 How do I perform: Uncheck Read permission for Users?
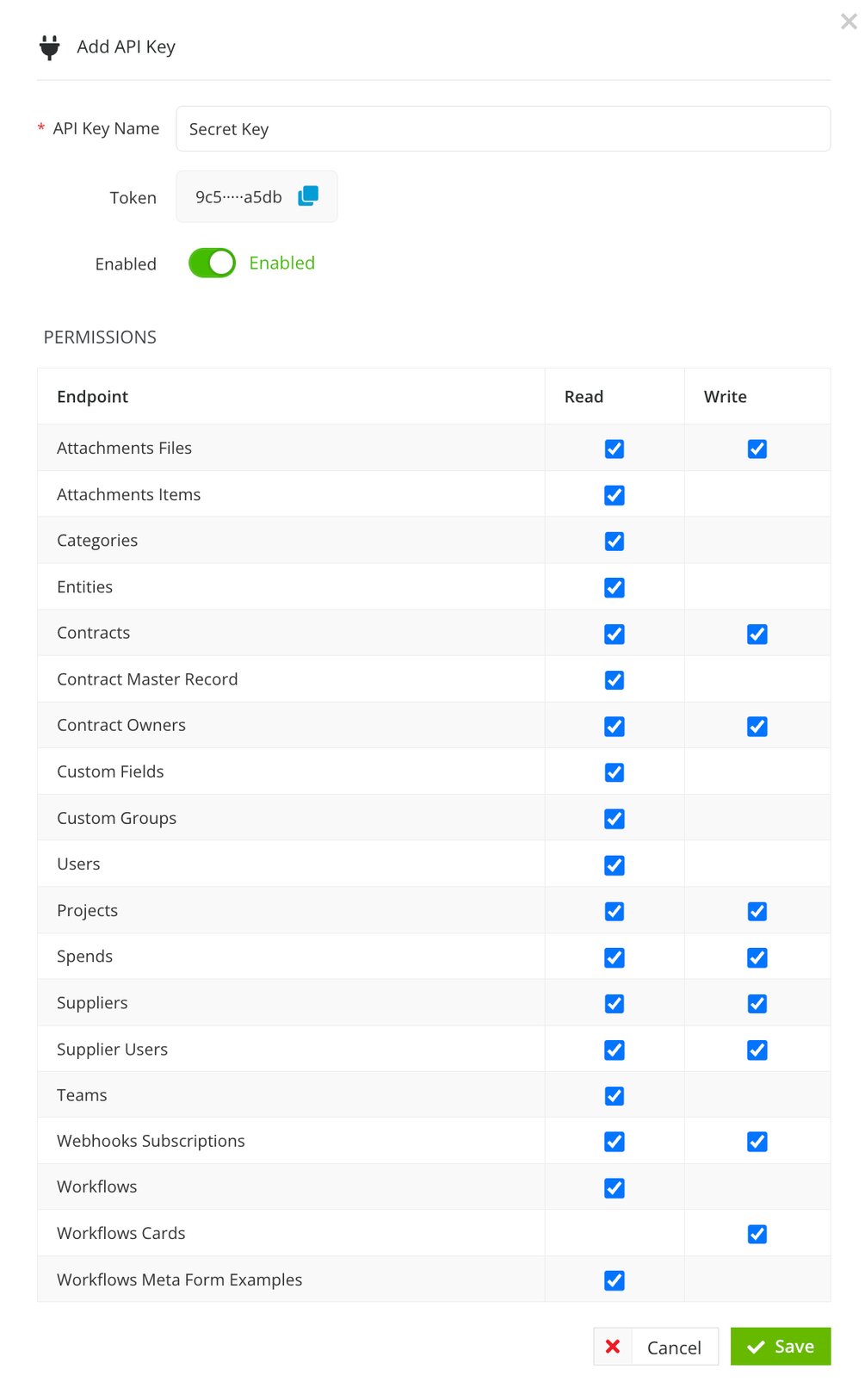point(614,864)
